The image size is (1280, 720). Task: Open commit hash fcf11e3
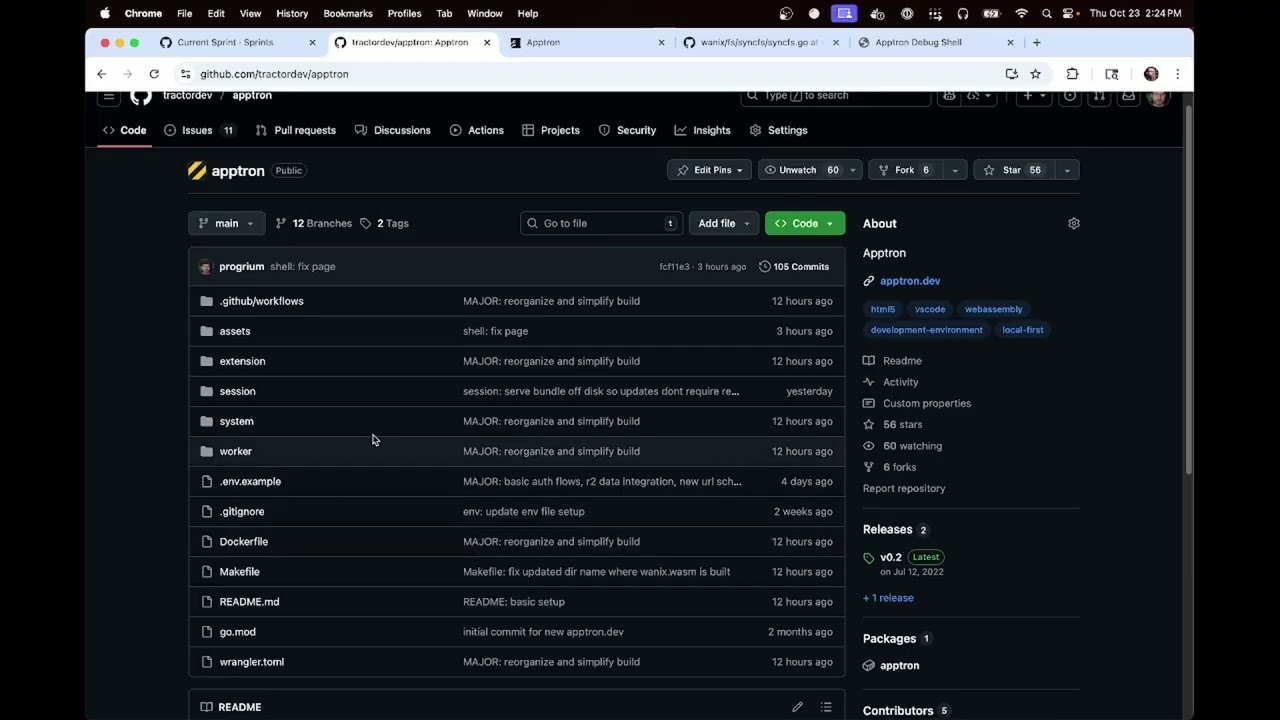click(x=674, y=267)
